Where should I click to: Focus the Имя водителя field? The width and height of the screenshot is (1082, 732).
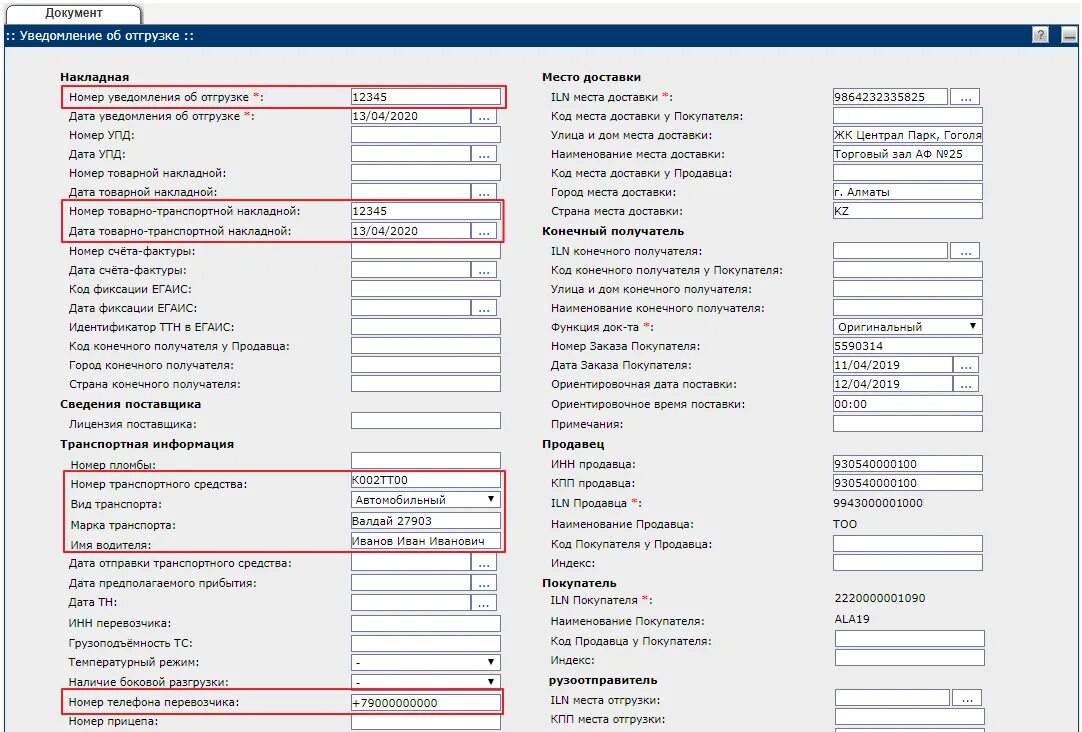click(x=425, y=541)
